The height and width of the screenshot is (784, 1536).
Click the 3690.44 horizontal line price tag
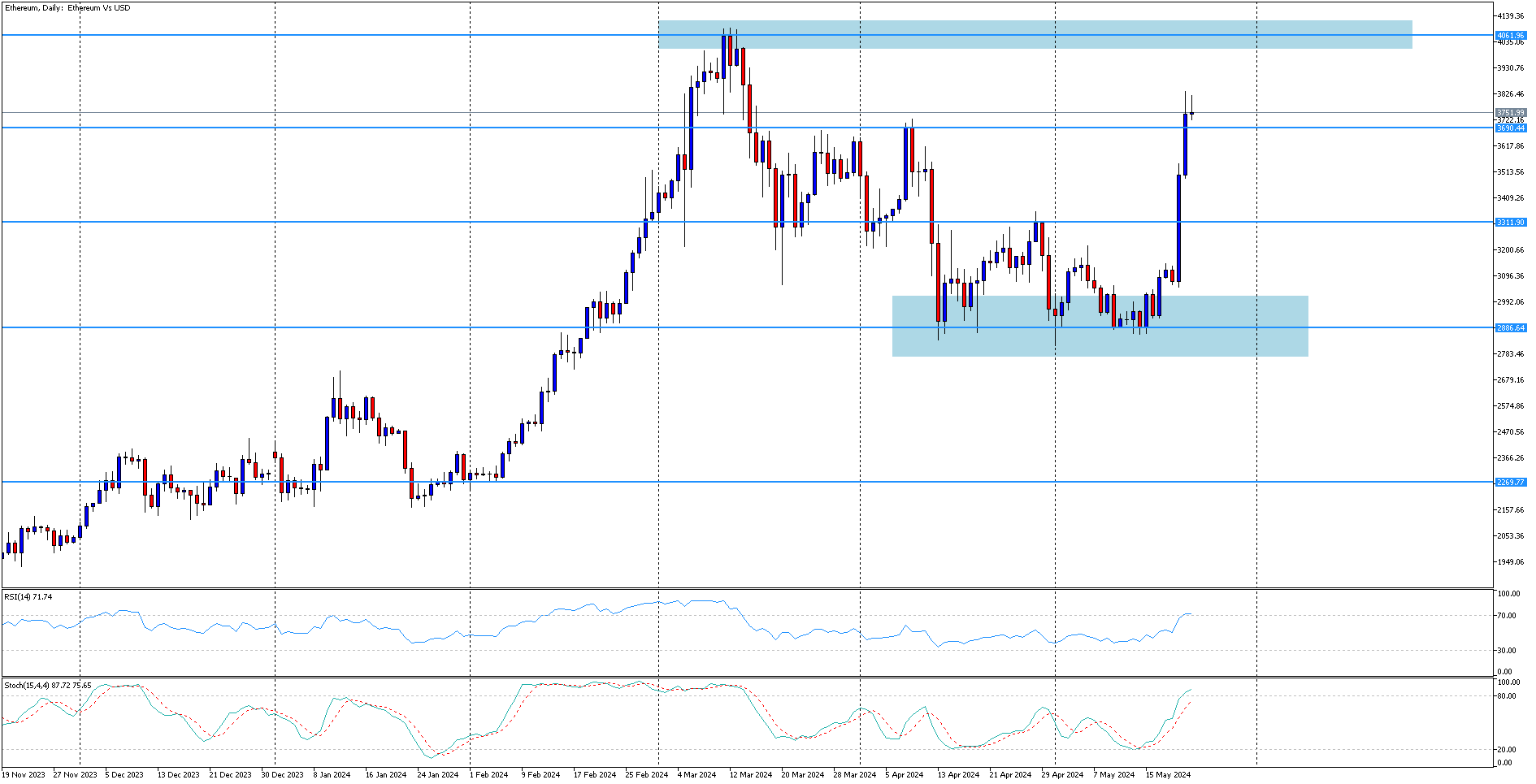coord(1511,128)
